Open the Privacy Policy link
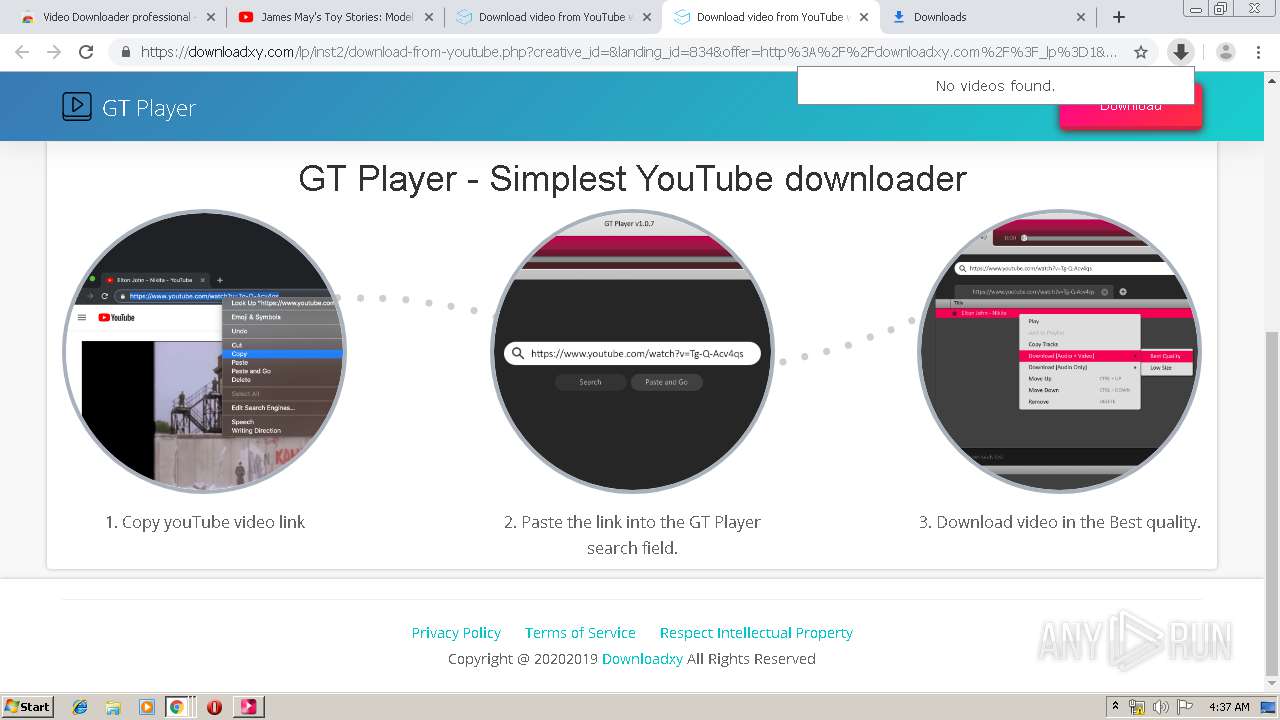1280x720 pixels. pos(456,633)
